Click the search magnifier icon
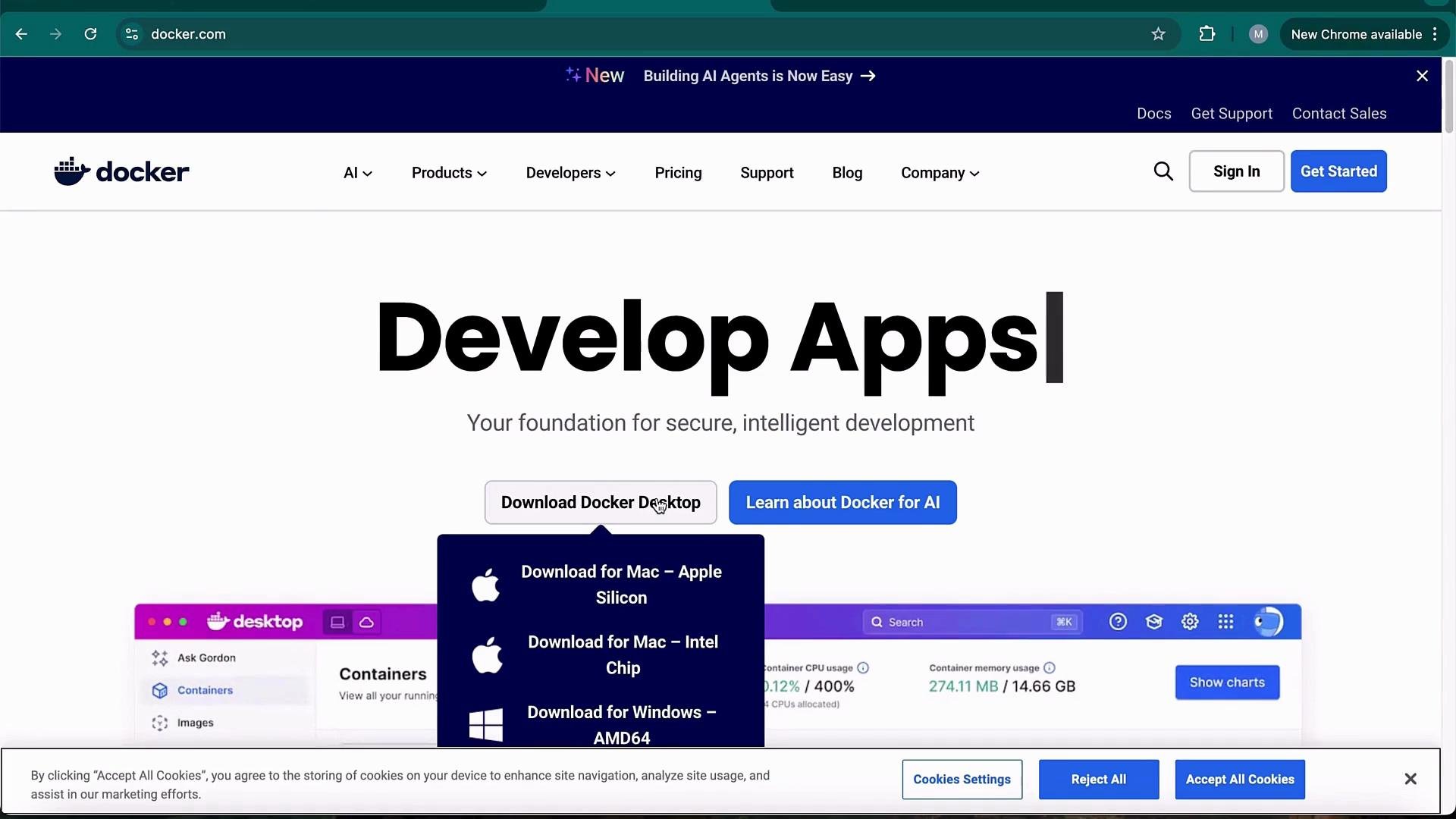 pos(1163,171)
